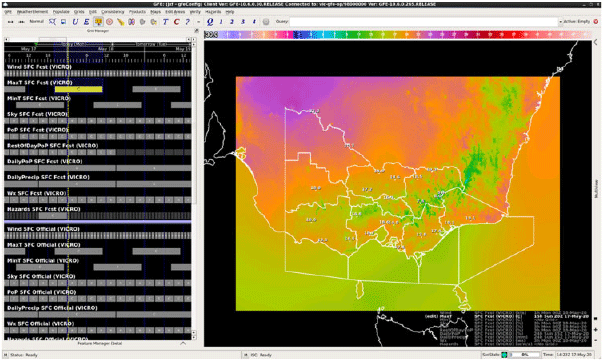The width and height of the screenshot is (603, 361).
Task: Click the Wind SFC Fcst (VICRO) label
Action: [39, 67]
